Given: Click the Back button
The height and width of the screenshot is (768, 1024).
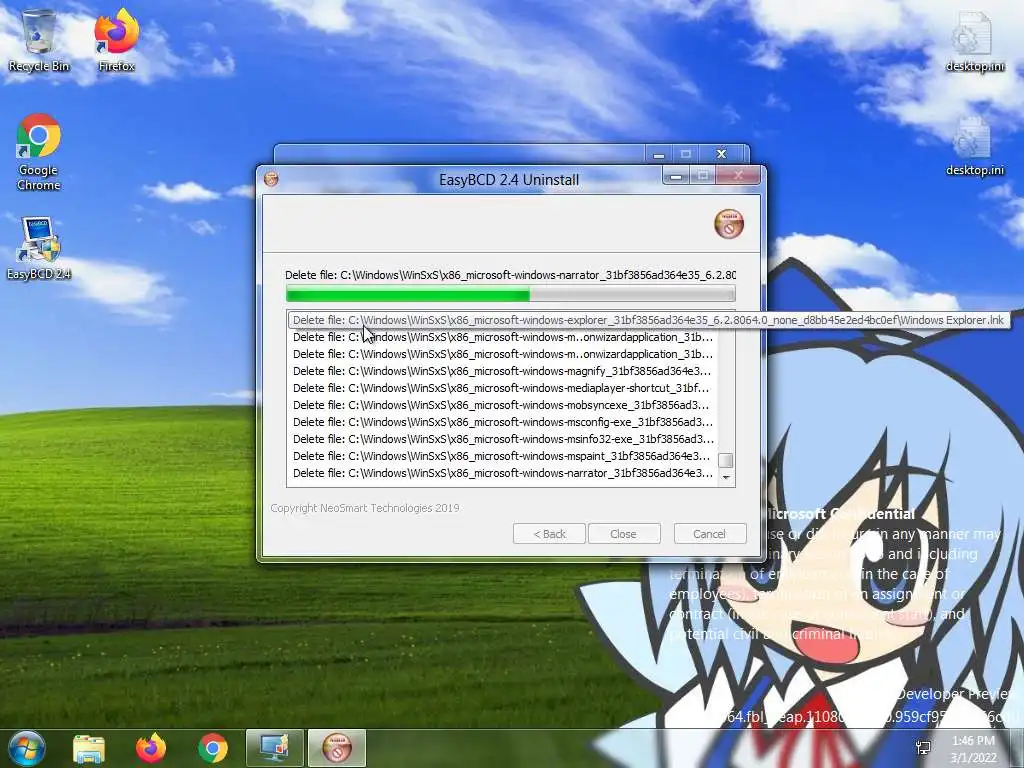Looking at the screenshot, I should pos(549,534).
